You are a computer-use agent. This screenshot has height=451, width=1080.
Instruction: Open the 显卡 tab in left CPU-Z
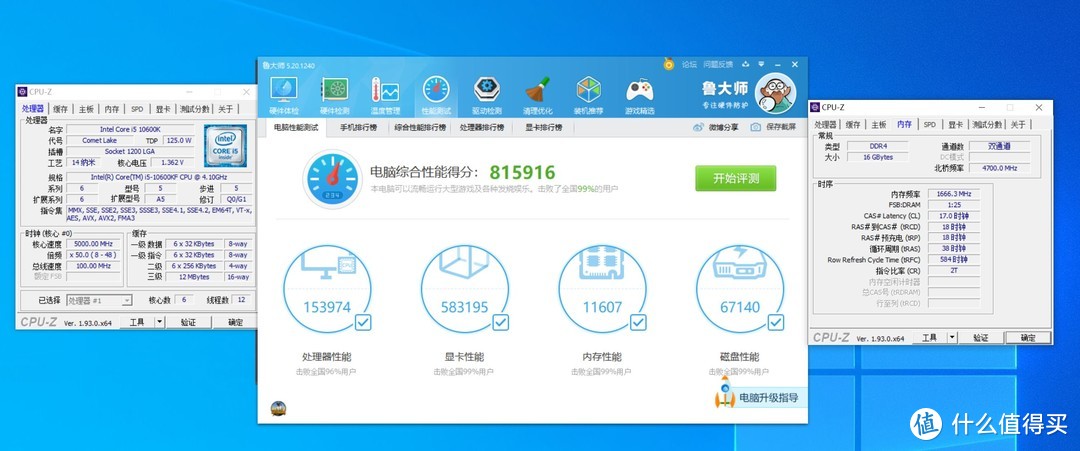[x=163, y=109]
